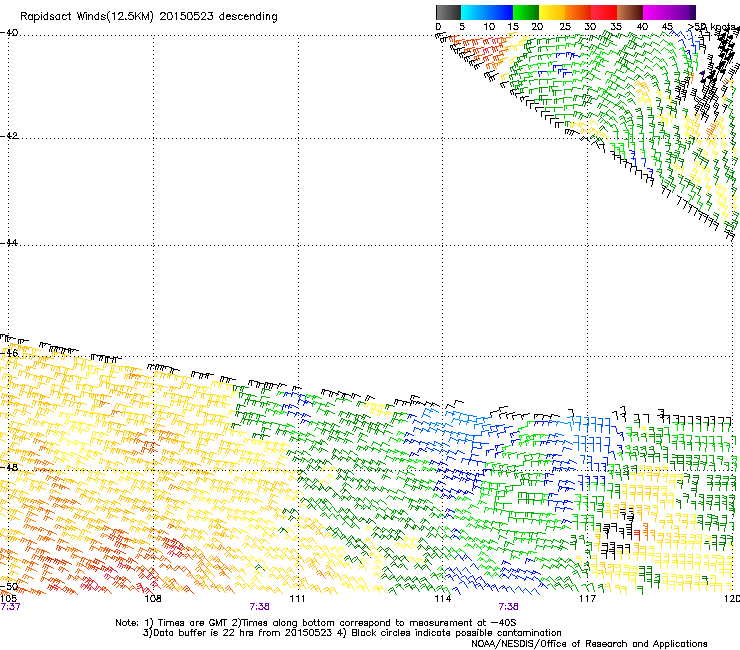
Task: Click the 7:38 time label beside longitude 111
Action: point(260,607)
